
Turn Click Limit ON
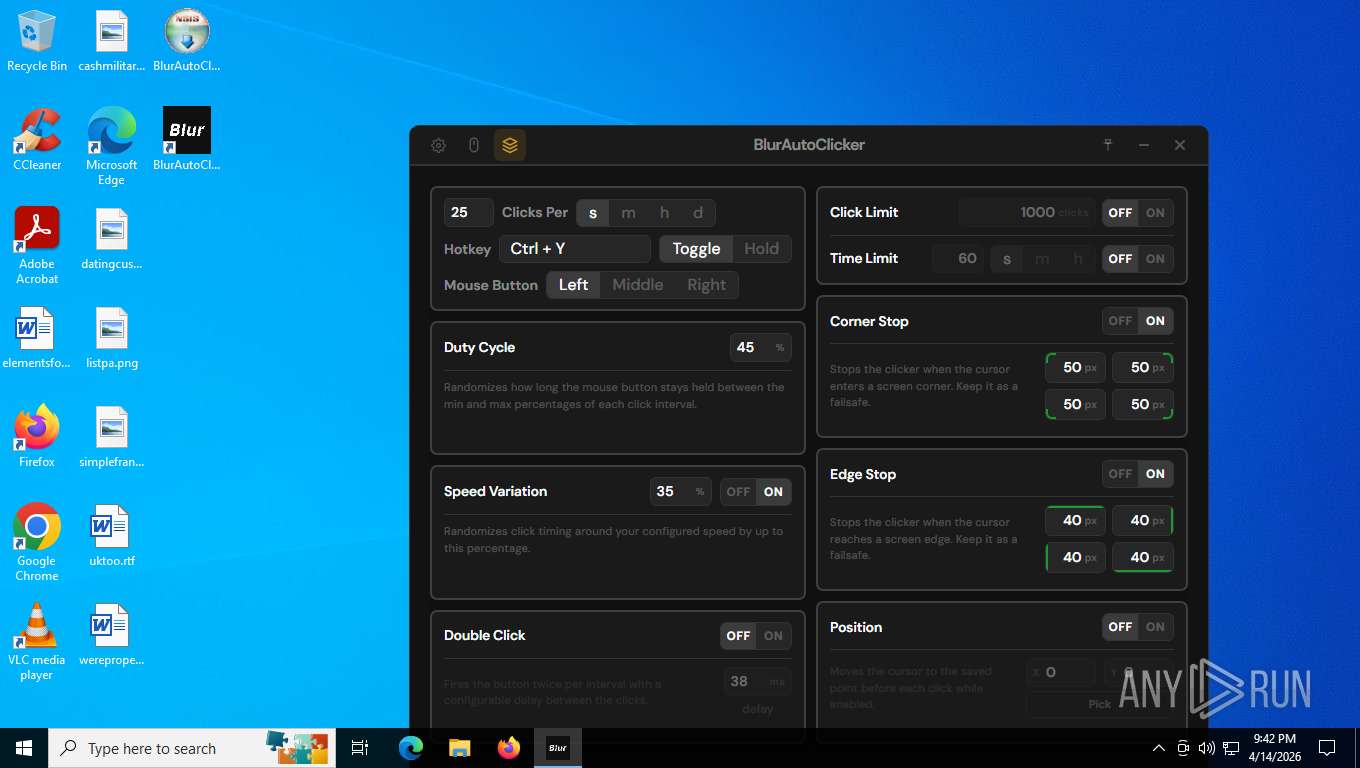1155,212
